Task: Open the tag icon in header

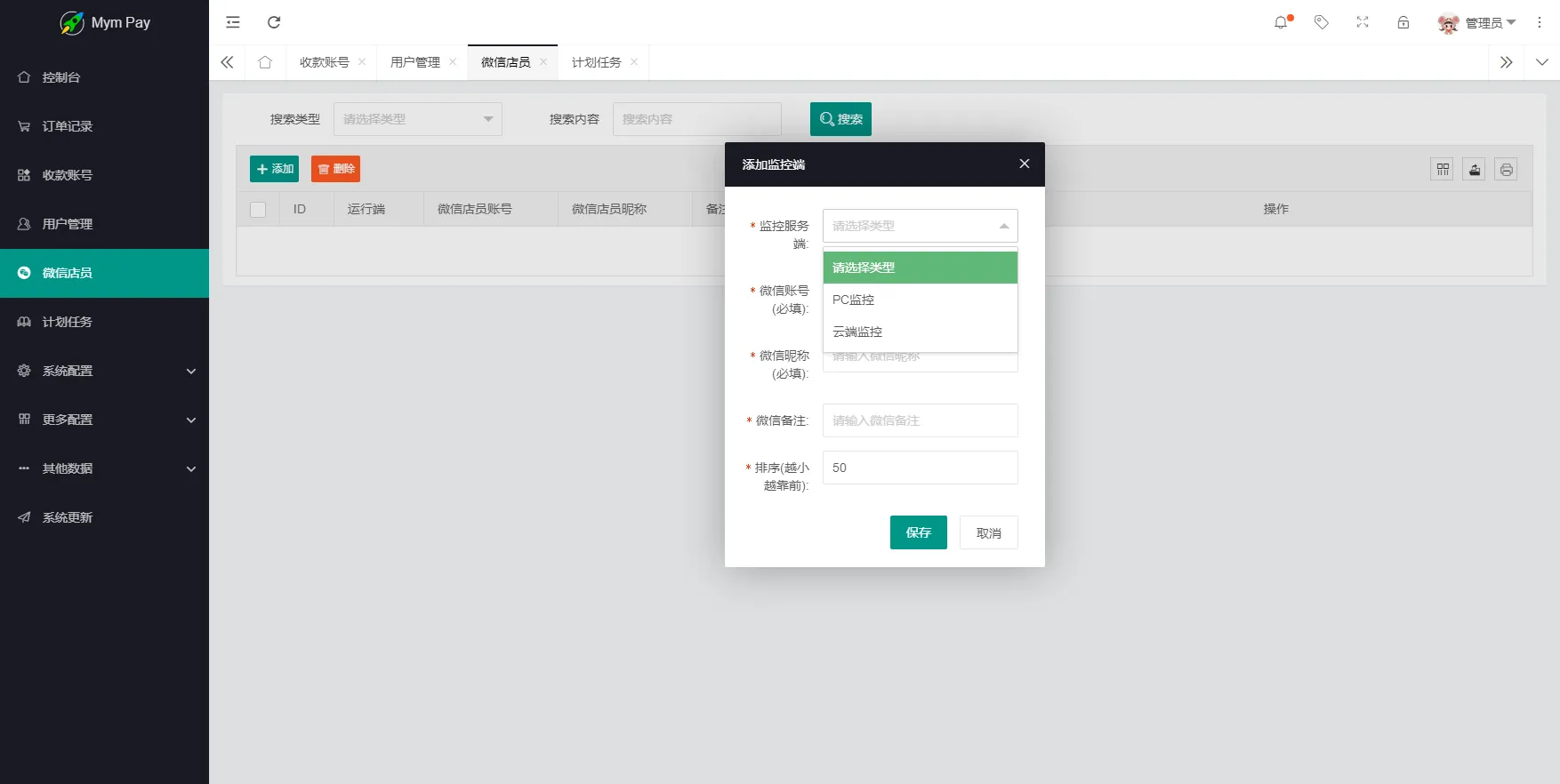Action: click(x=1322, y=22)
